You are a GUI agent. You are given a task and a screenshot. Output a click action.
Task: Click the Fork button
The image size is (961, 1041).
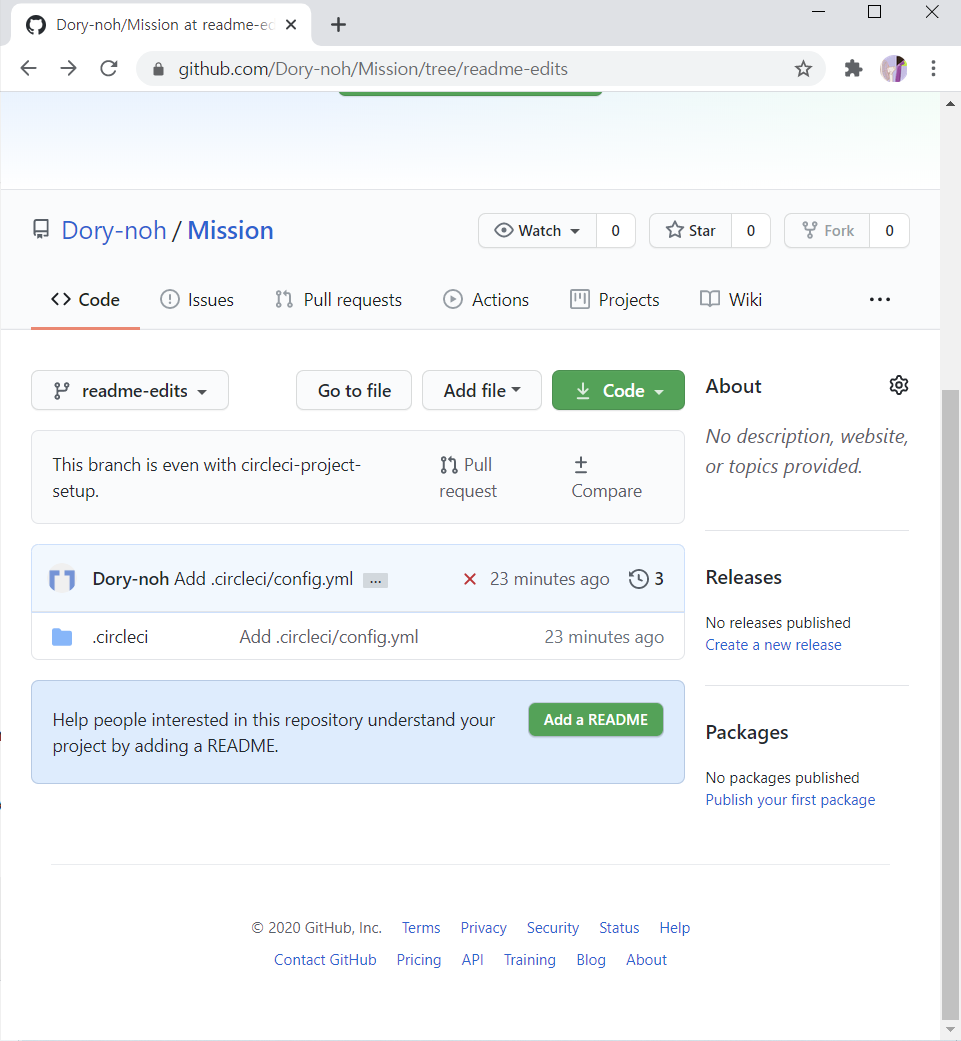(x=828, y=230)
